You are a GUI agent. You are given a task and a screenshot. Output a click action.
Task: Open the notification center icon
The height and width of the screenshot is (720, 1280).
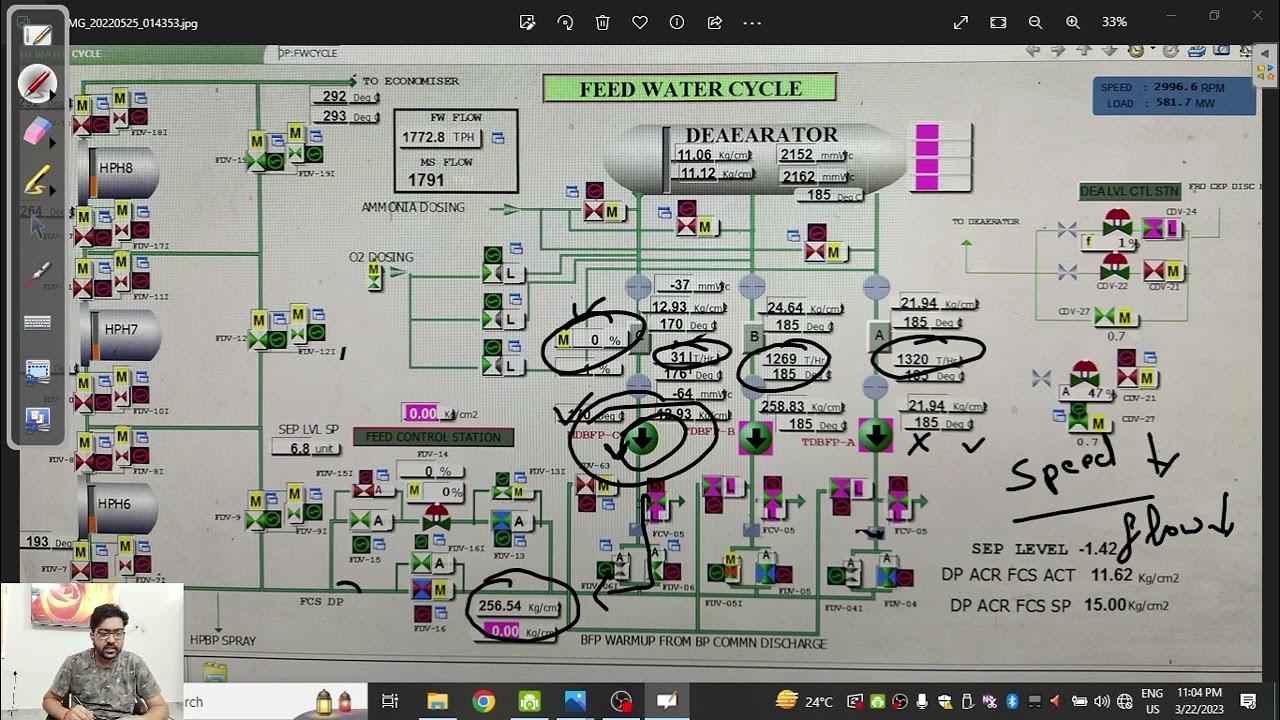point(1248,701)
